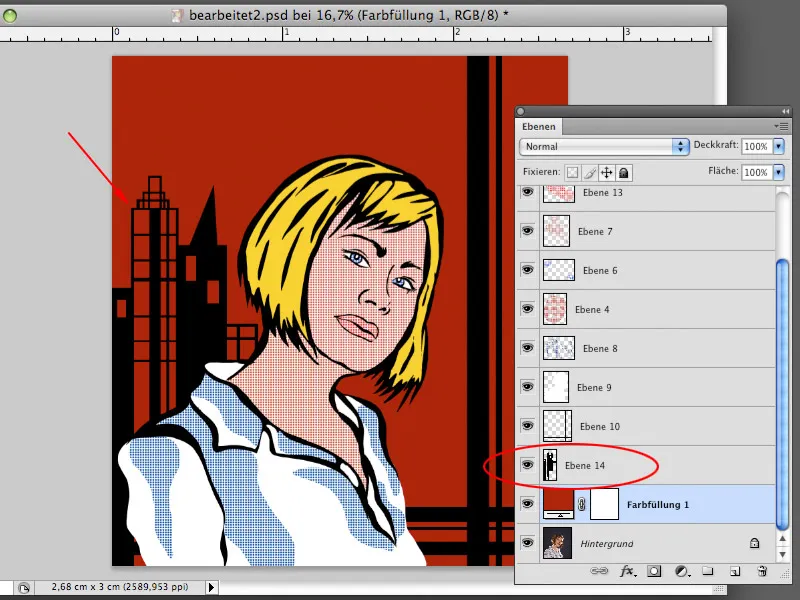Select the Ebene 9 layer thumbnail
Image resolution: width=800 pixels, height=600 pixels.
click(x=556, y=387)
